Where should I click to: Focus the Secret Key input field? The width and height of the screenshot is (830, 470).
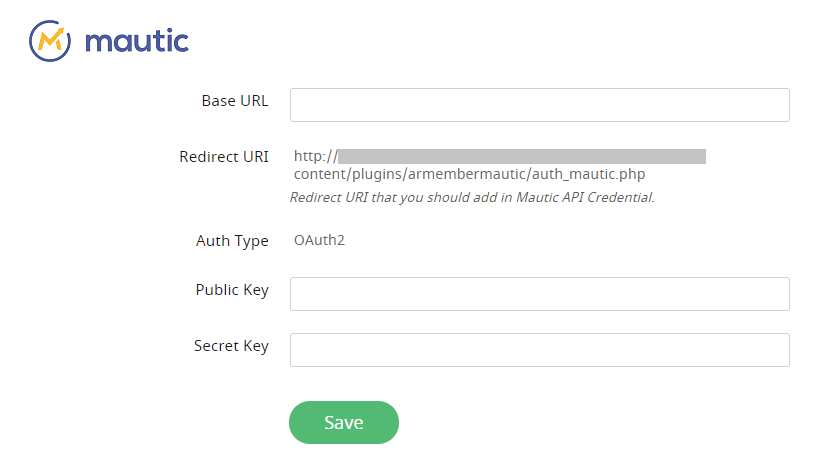click(539, 350)
